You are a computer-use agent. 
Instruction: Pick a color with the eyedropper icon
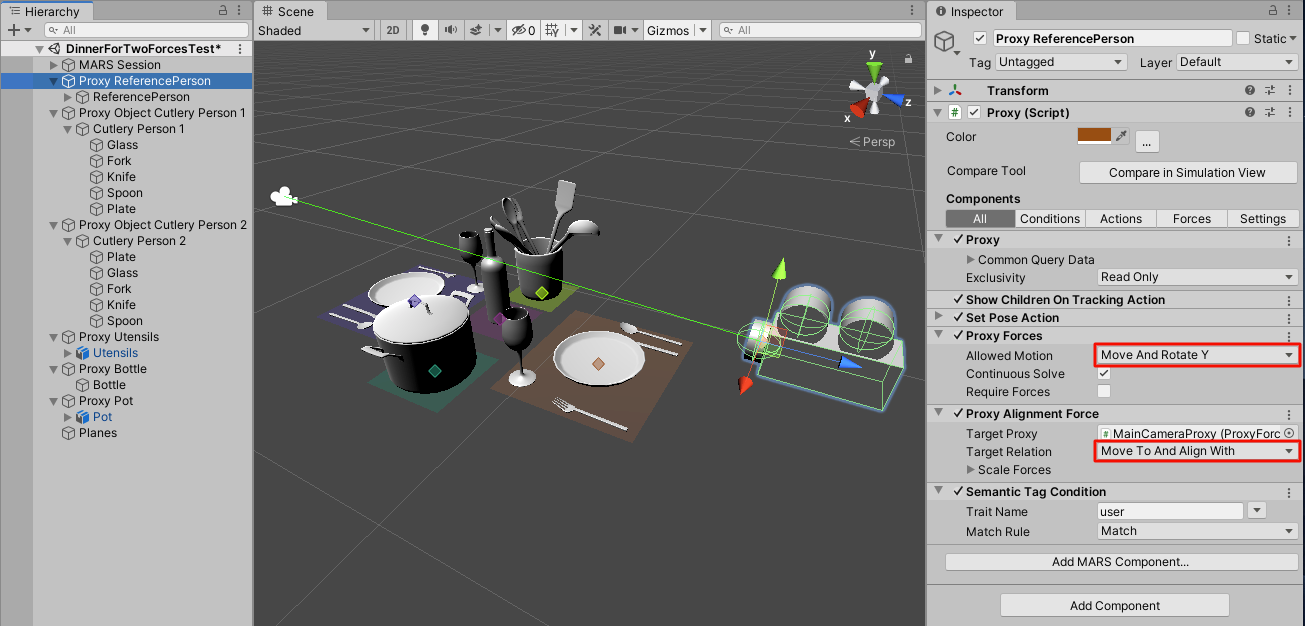1122,137
